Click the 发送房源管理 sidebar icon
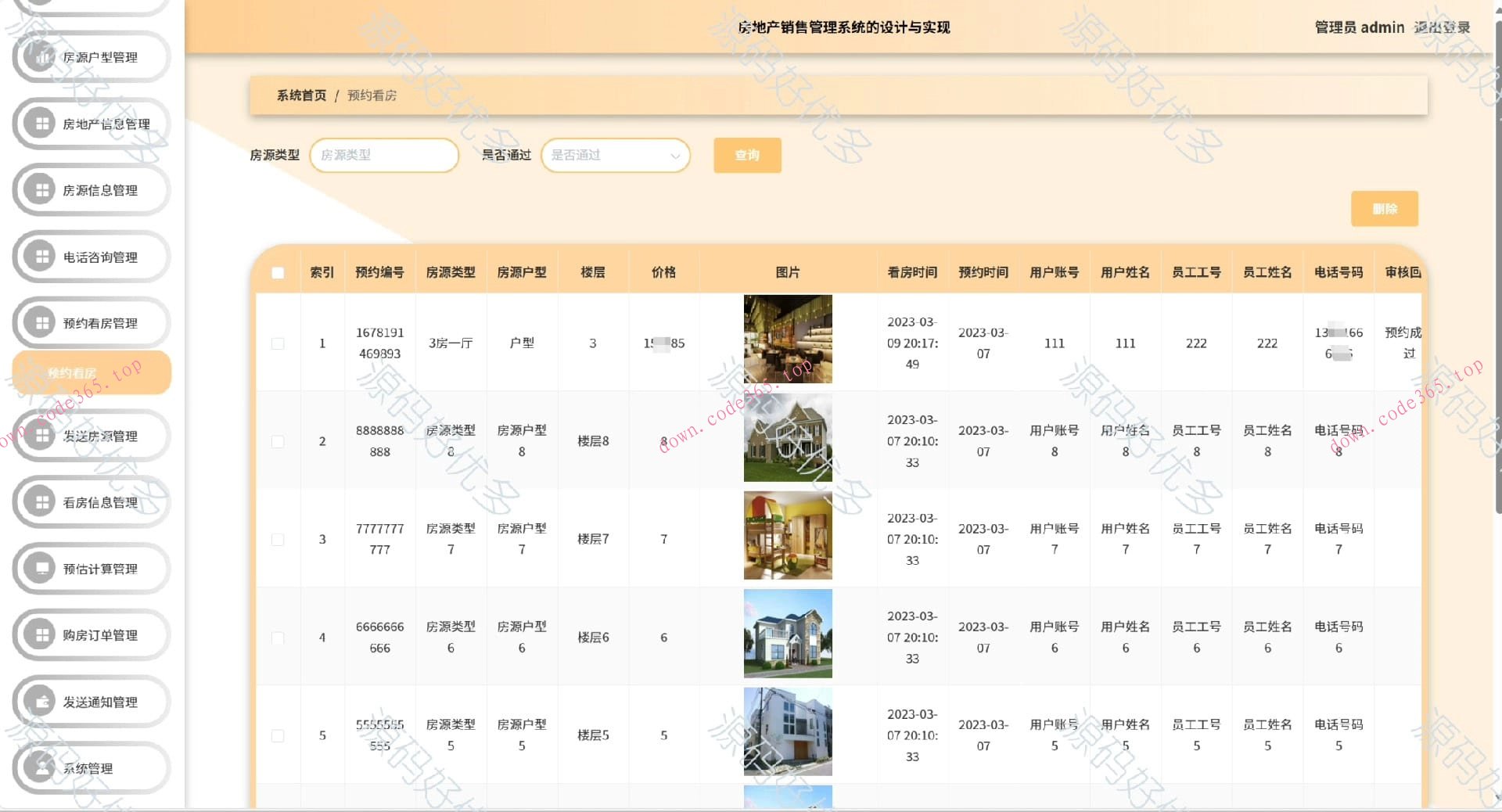 tap(39, 436)
